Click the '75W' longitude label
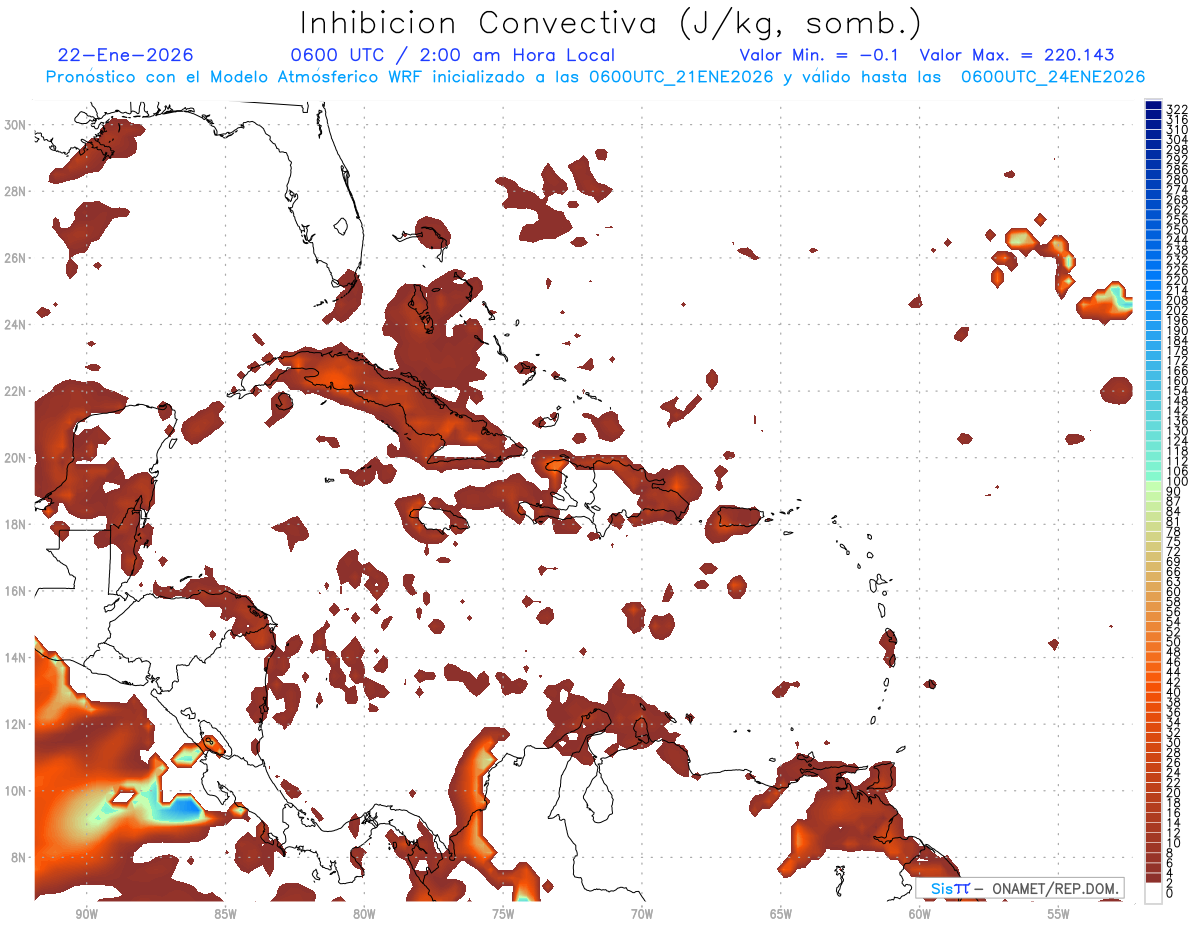Image resolution: width=1200 pixels, height=927 pixels. pos(503,914)
